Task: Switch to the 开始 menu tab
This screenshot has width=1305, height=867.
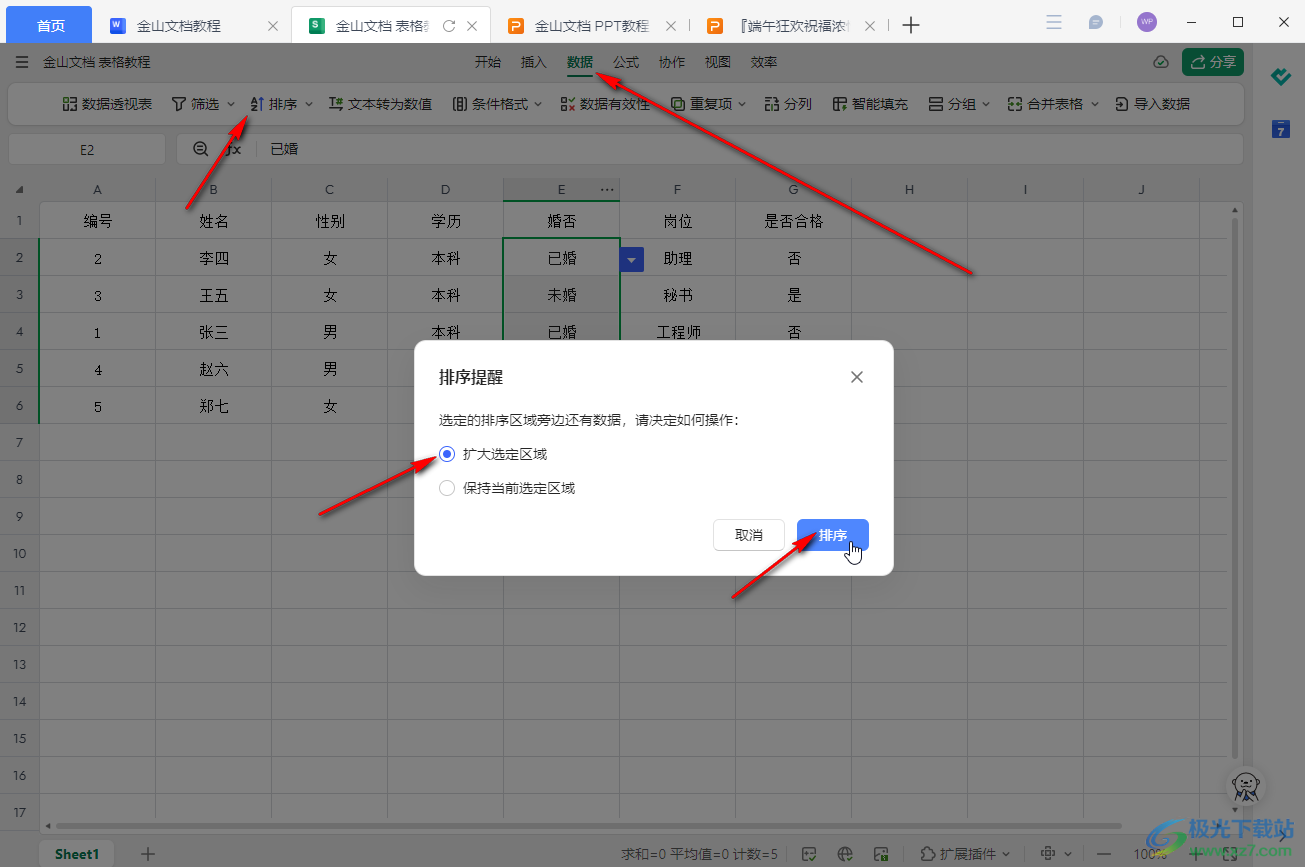Action: click(x=488, y=62)
